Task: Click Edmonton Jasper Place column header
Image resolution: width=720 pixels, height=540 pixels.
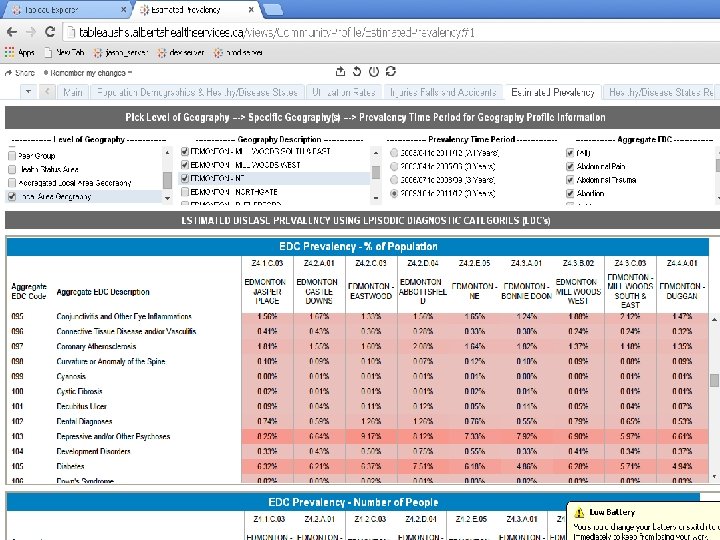Action: click(266, 291)
